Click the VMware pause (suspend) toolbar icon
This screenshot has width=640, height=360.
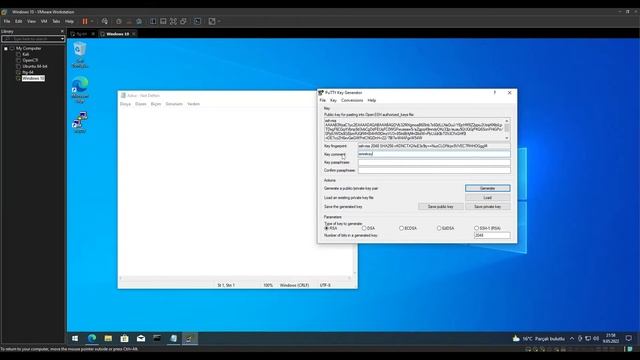point(85,21)
